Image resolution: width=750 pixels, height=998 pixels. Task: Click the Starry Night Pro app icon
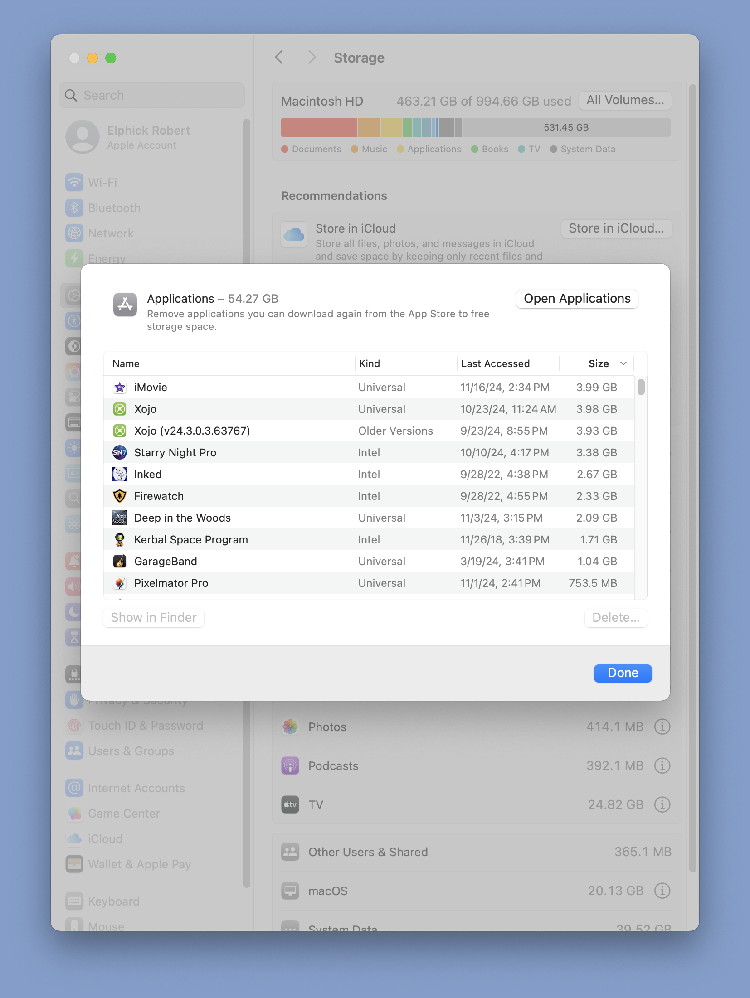pos(120,452)
